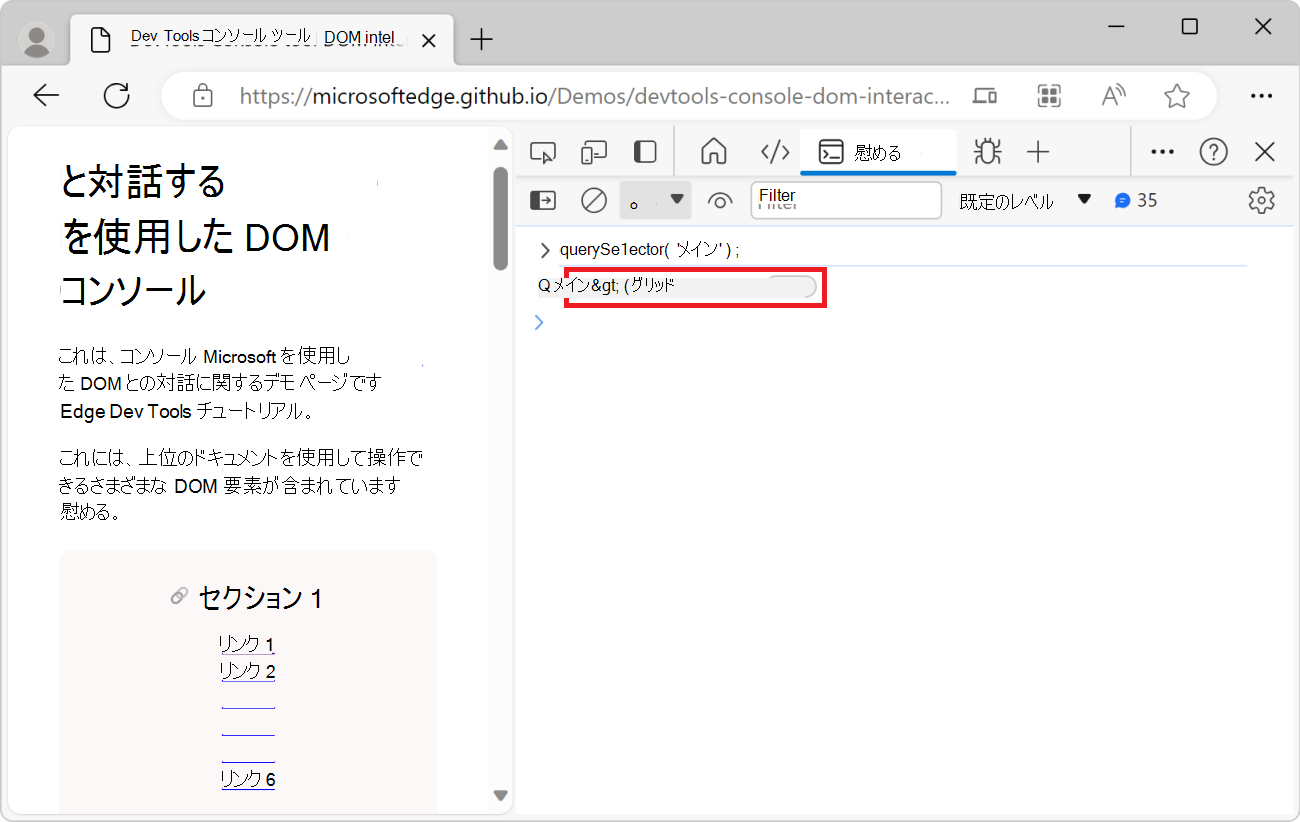The width and height of the screenshot is (1300, 822).
Task: Create a live expression with the eye icon
Action: (720, 200)
